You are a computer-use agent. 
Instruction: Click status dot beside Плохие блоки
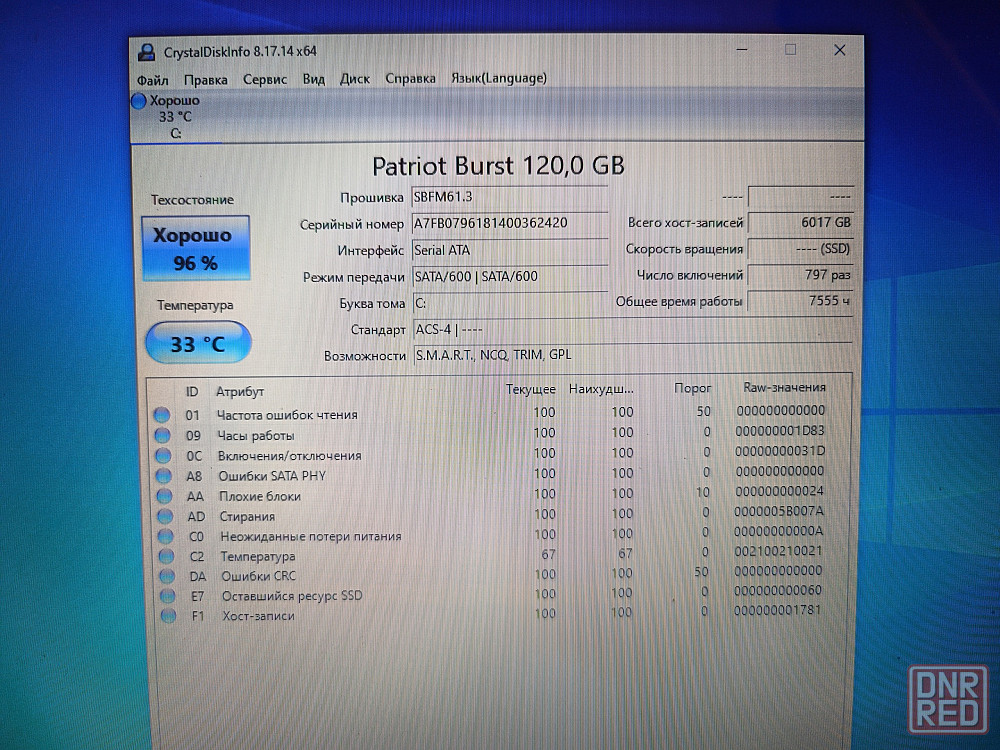(x=162, y=496)
